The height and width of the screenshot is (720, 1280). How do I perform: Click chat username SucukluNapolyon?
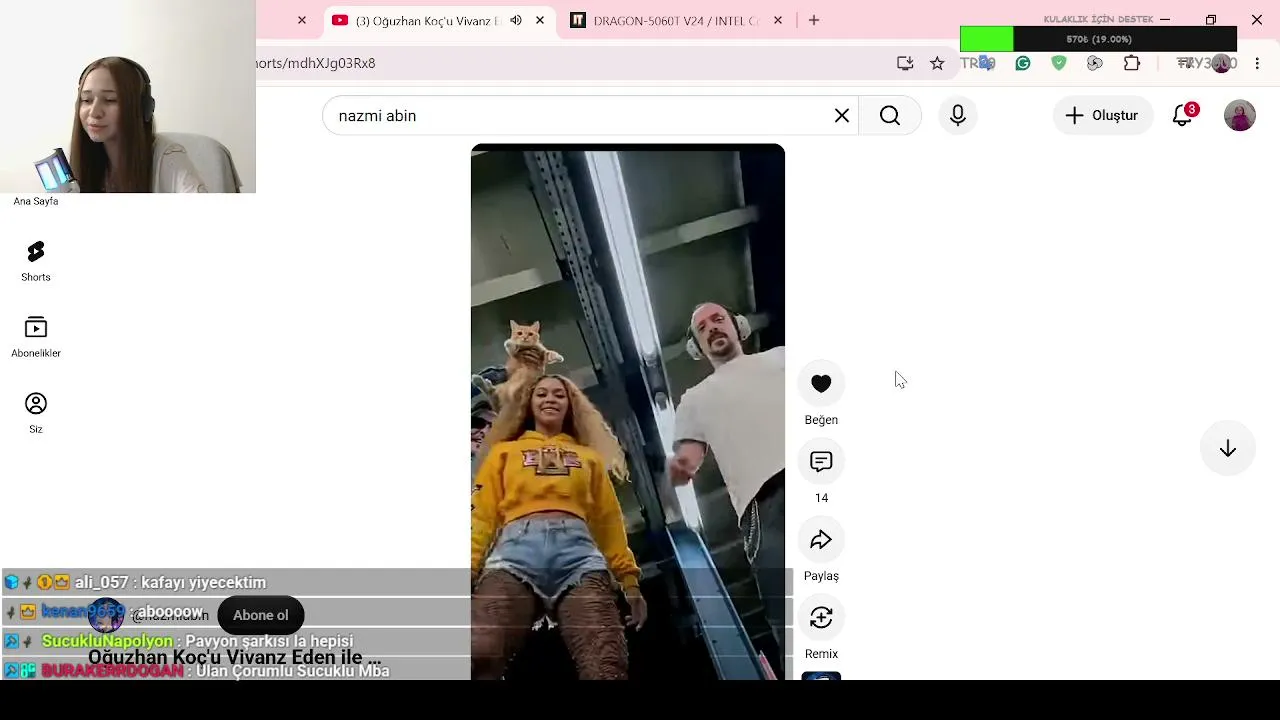click(x=107, y=641)
